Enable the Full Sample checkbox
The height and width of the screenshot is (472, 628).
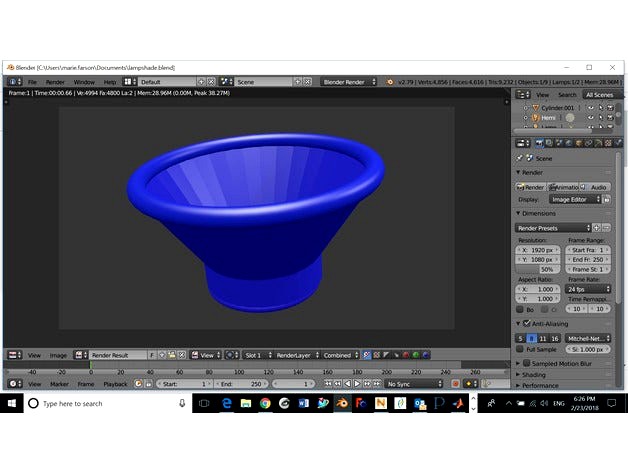[x=520, y=349]
